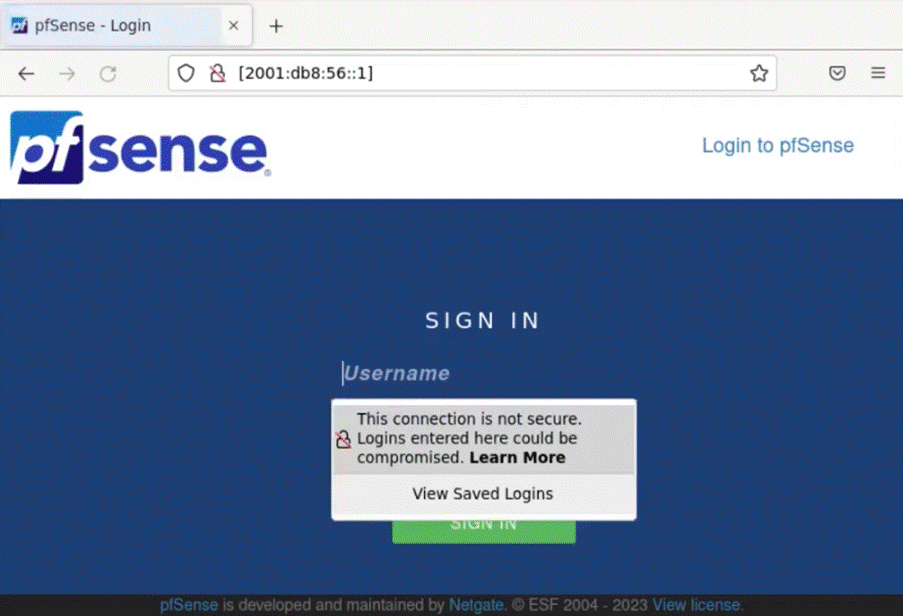Screen dimensions: 903x616
Task: Click the Login to pfSense heading
Action: [x=777, y=146]
